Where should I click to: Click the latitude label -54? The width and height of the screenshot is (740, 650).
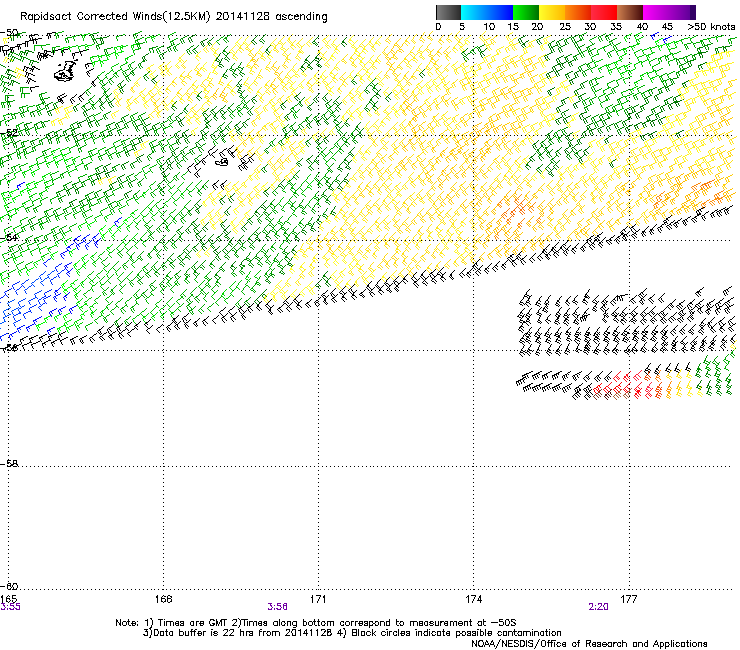click(x=9, y=237)
